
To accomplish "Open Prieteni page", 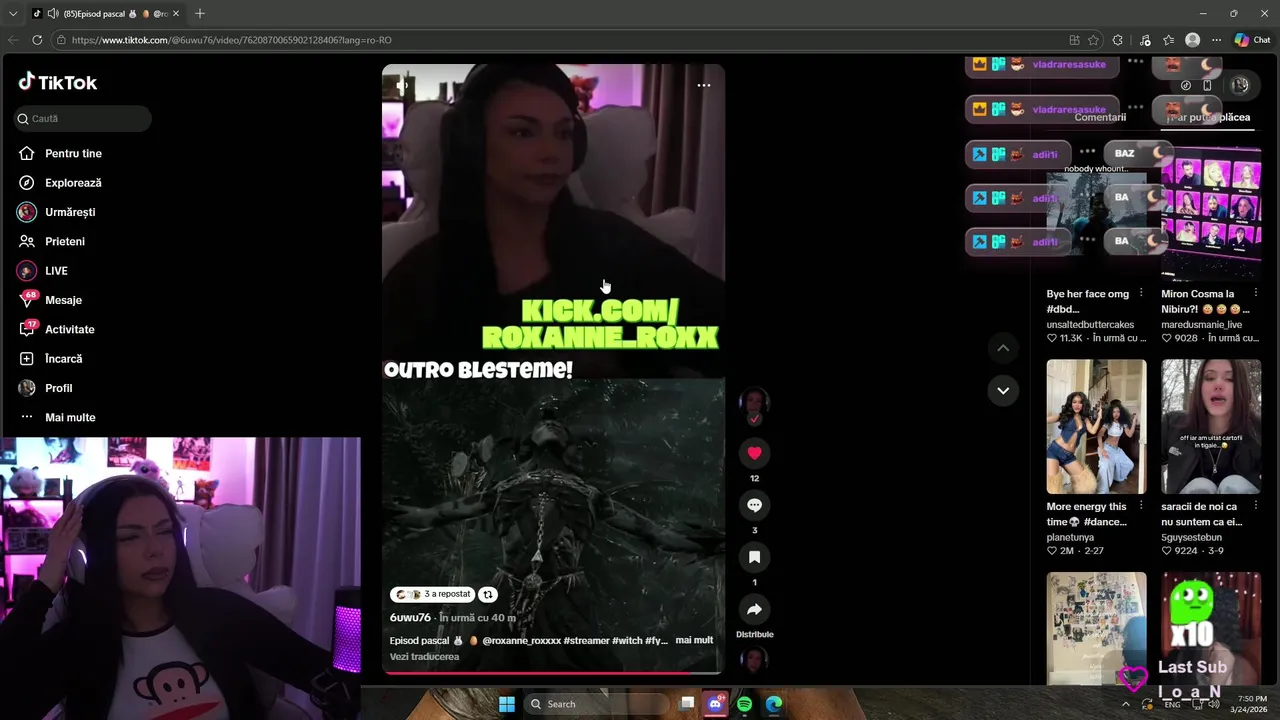I will pyautogui.click(x=52, y=241).
